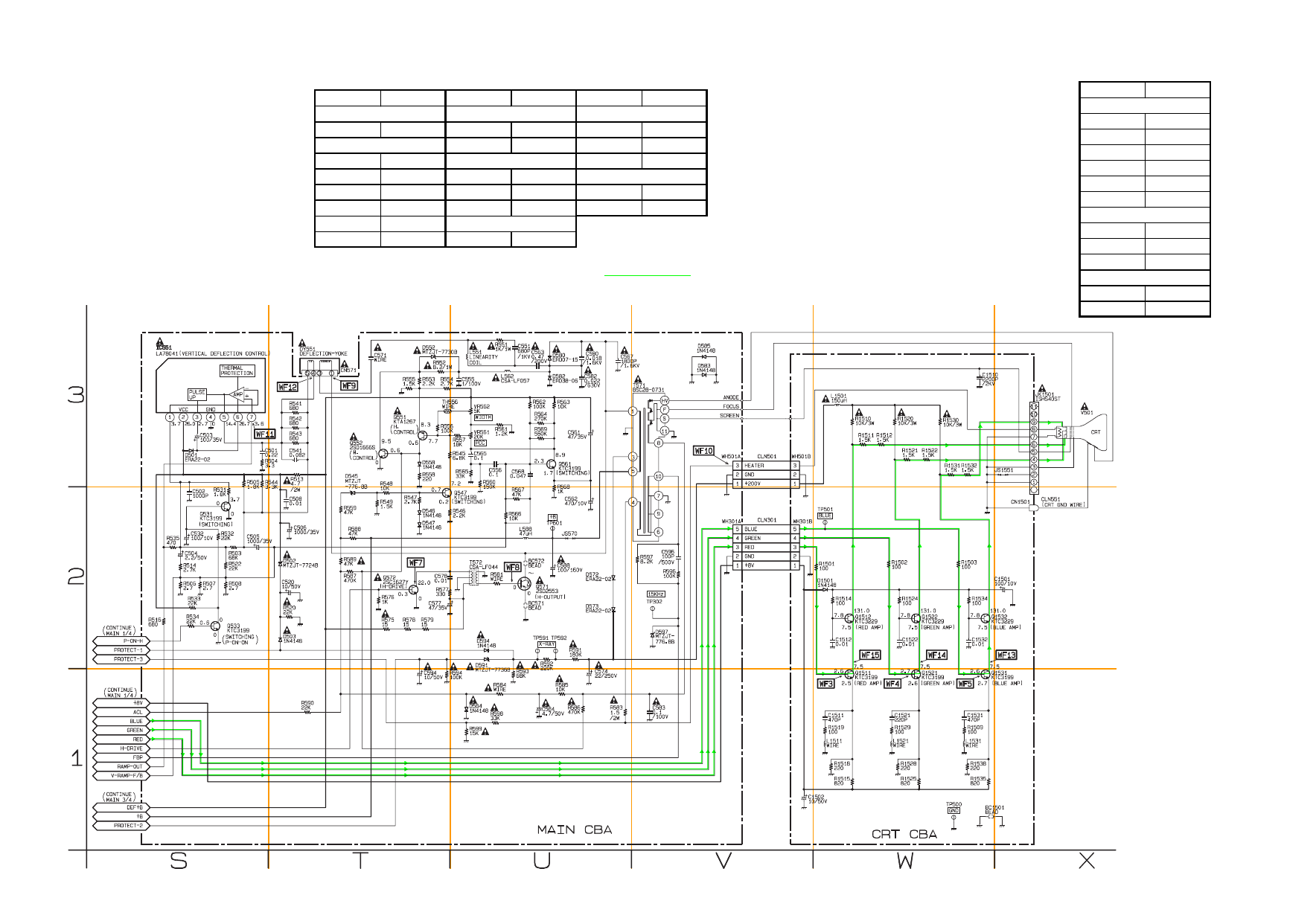This screenshot has height=921, width=1316.
Task: Click the ANODE output label
Action: 731,397
